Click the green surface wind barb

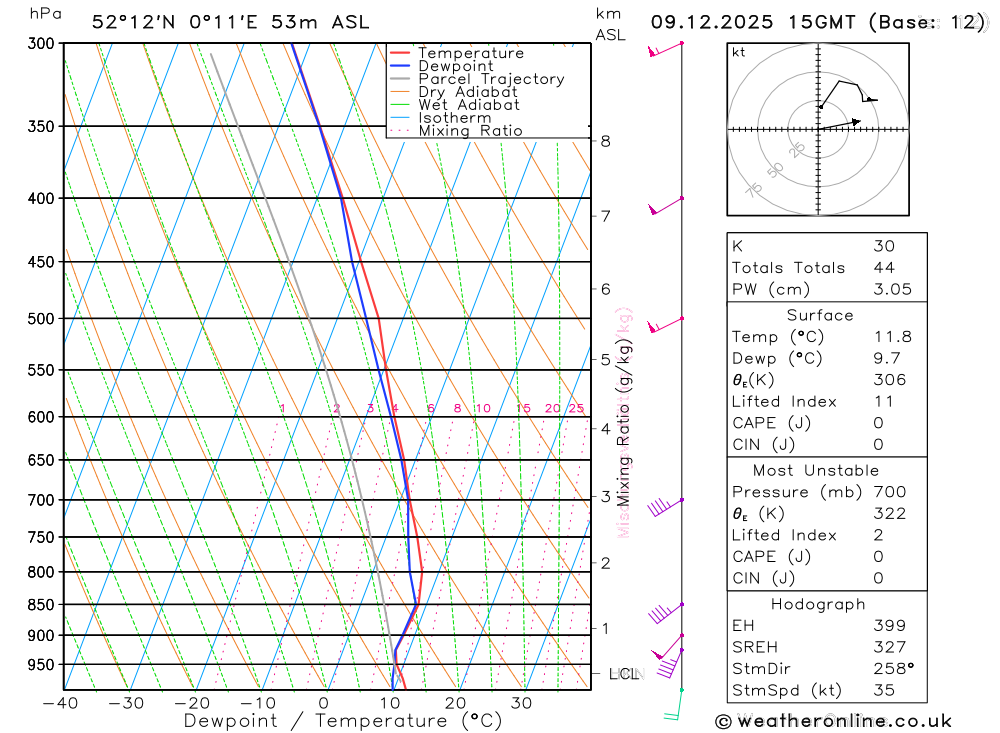tap(673, 705)
